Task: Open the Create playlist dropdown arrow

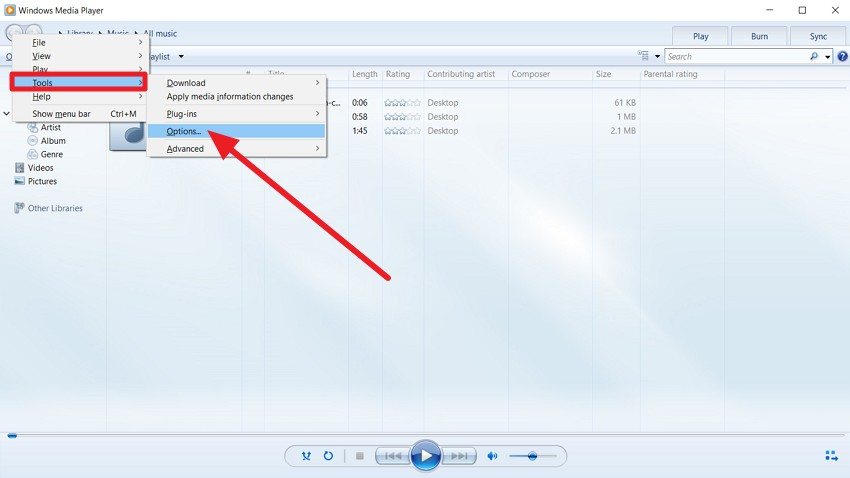Action: 181,56
